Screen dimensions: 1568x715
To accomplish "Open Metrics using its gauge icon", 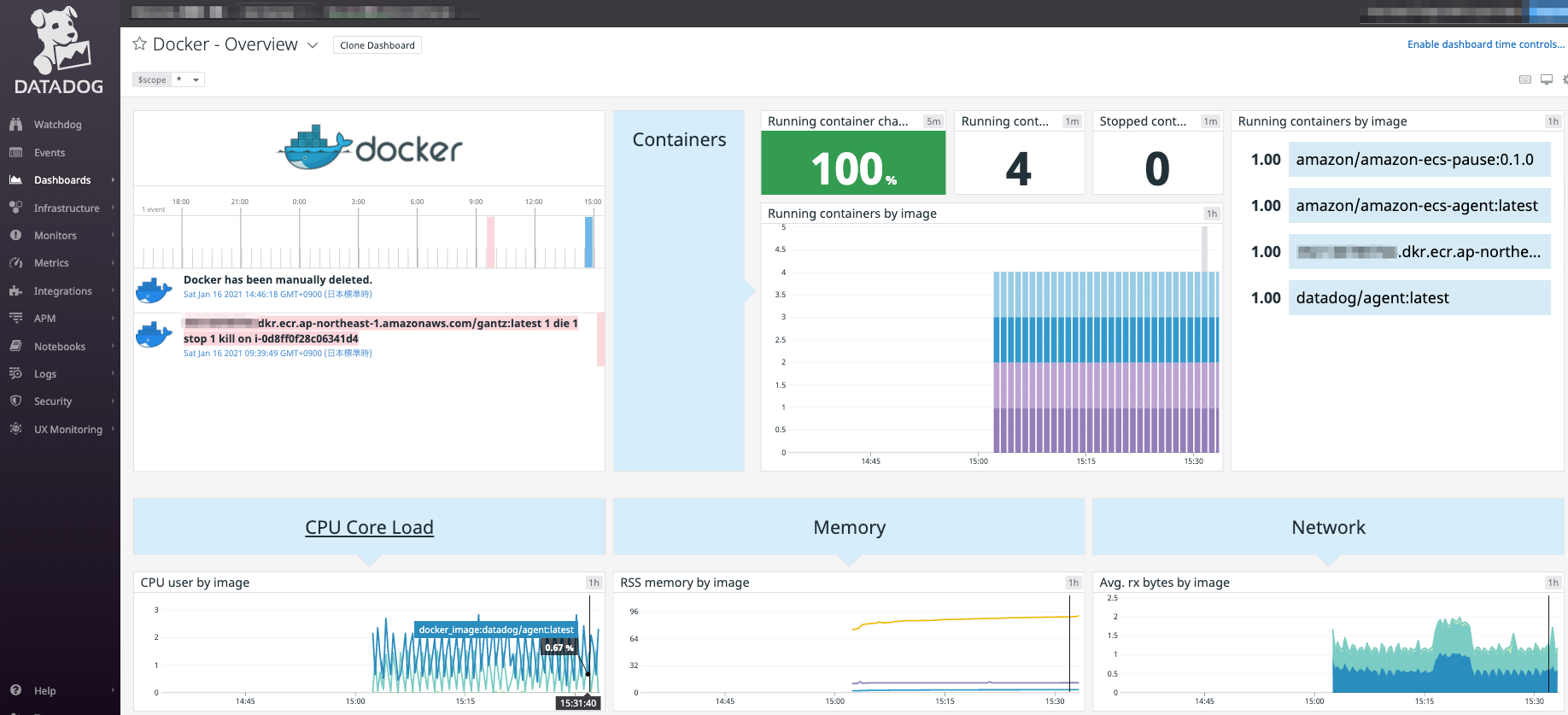I will [15, 263].
